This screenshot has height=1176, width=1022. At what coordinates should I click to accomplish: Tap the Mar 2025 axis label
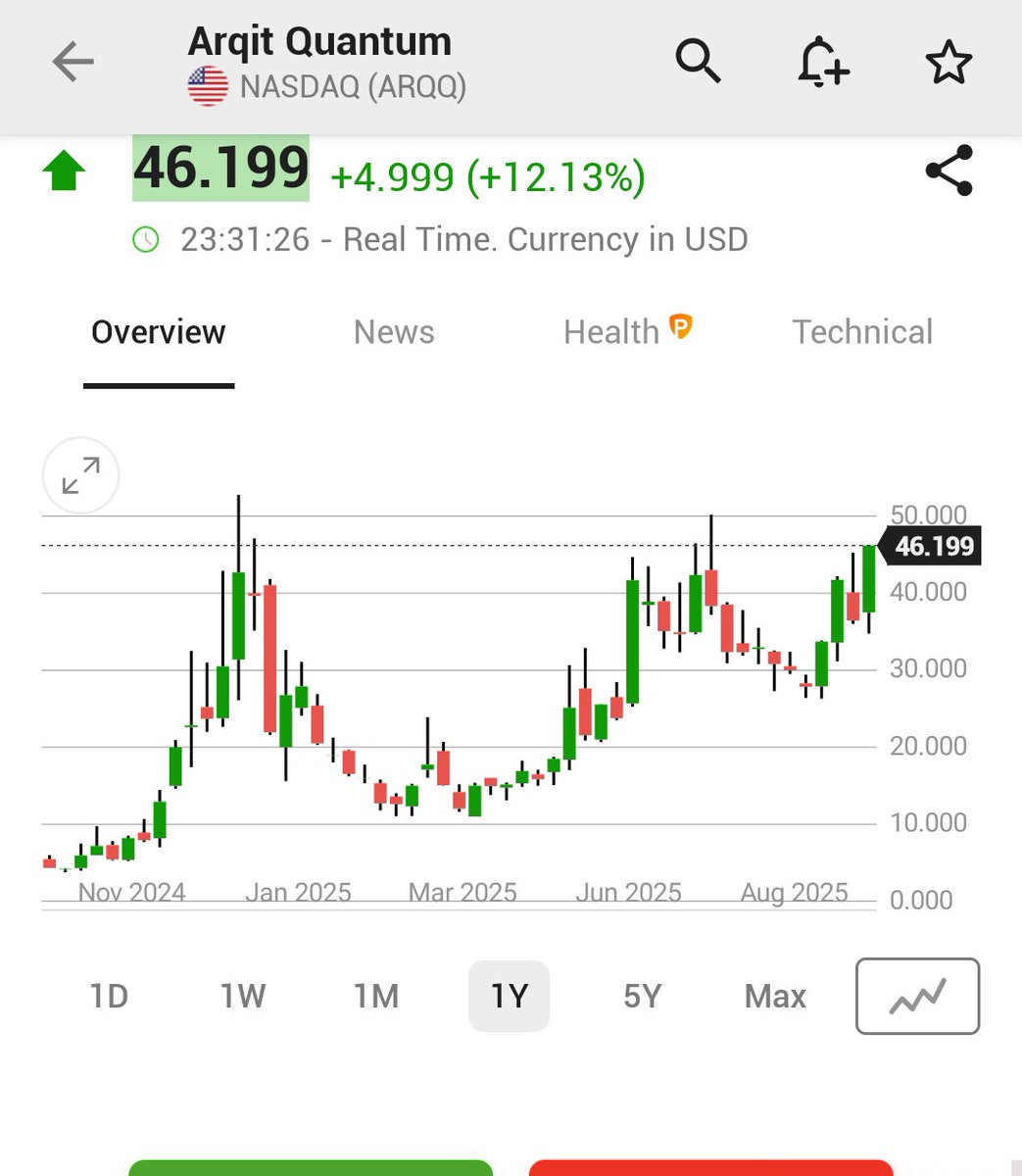[x=462, y=893]
